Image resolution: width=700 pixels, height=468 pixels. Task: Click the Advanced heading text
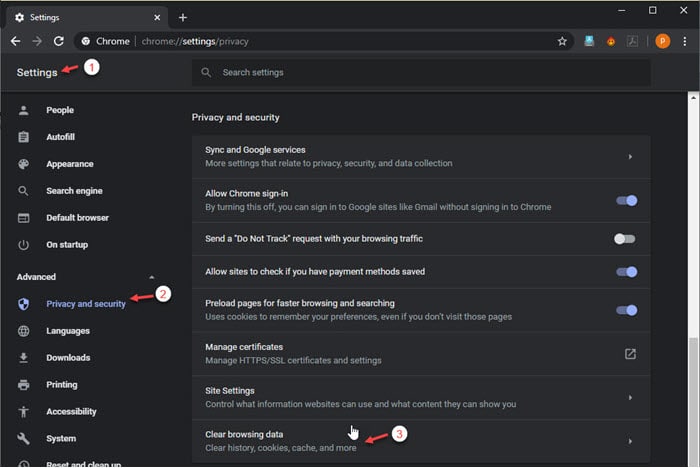pyautogui.click(x=36, y=277)
